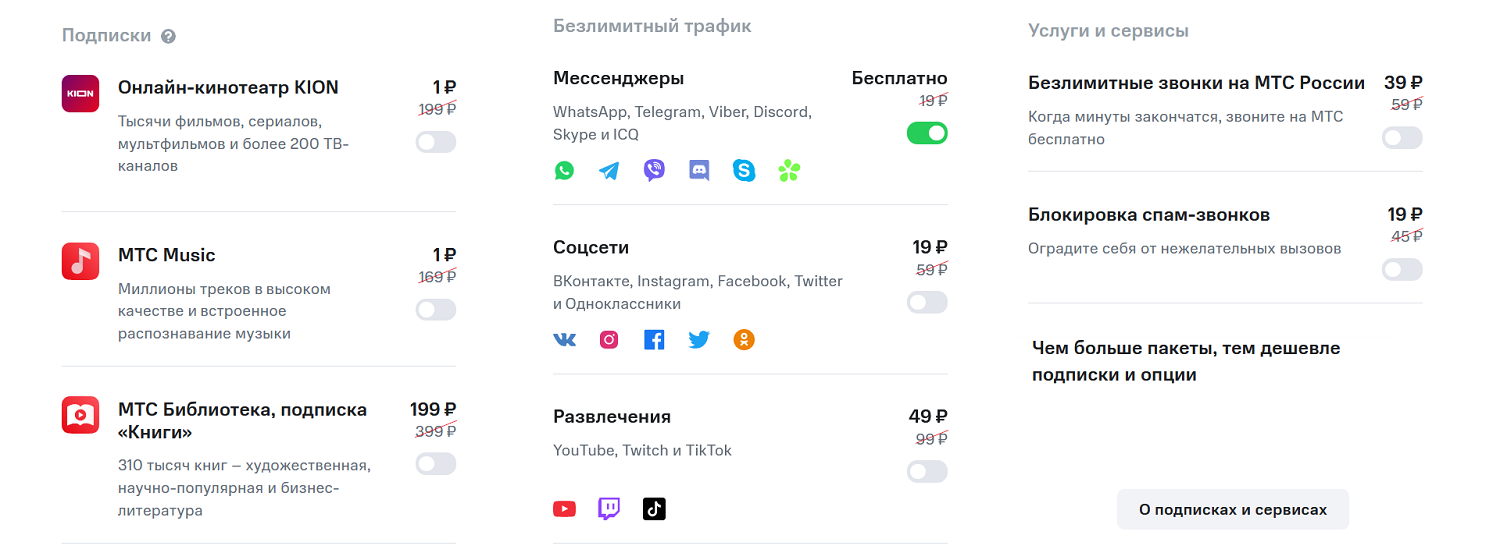Click the MTS Library books icon
Viewport: 1500px width, 560px height.
tap(80, 415)
